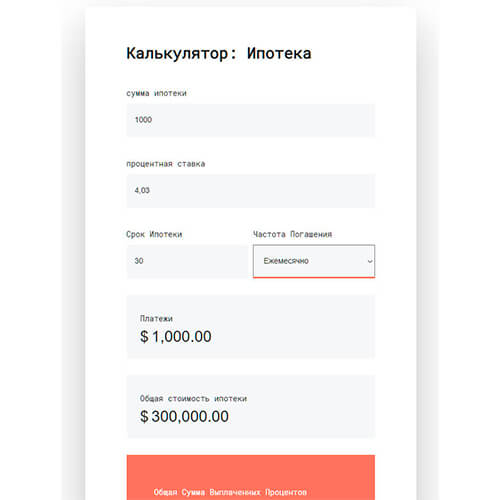Click Общая Сумма Выплаченных Процентов text
Viewport: 500px width, 500px height.
click(230, 492)
